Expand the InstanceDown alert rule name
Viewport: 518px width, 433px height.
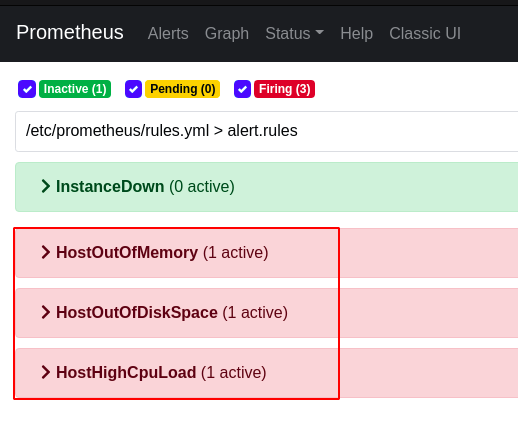point(110,186)
